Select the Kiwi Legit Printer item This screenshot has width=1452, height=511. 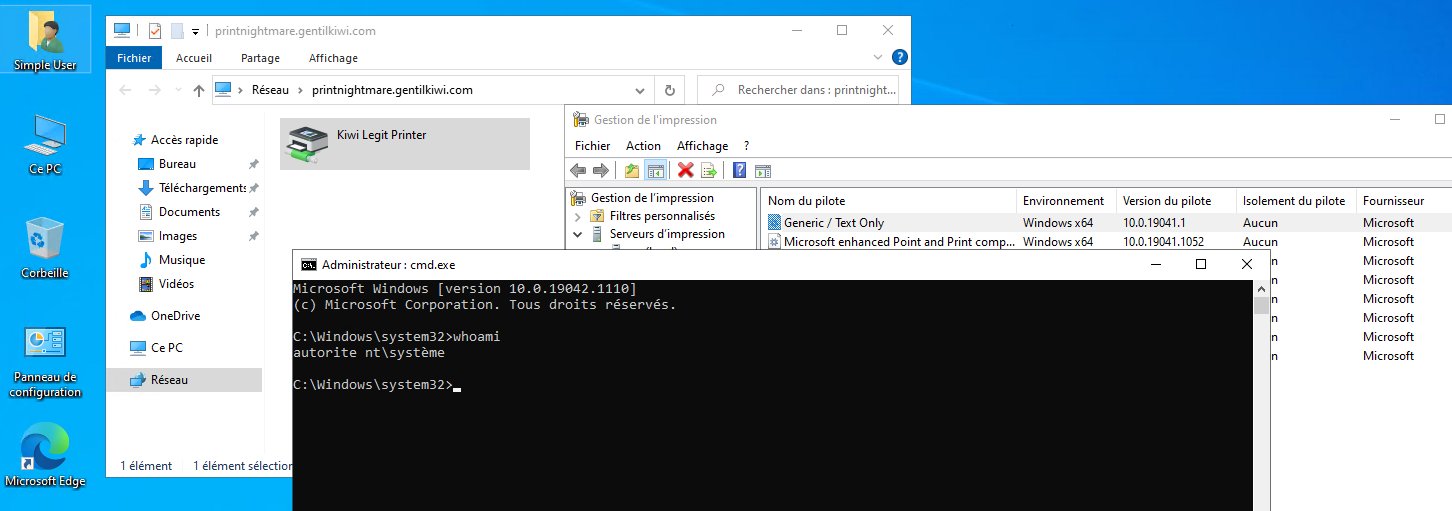tap(404, 144)
